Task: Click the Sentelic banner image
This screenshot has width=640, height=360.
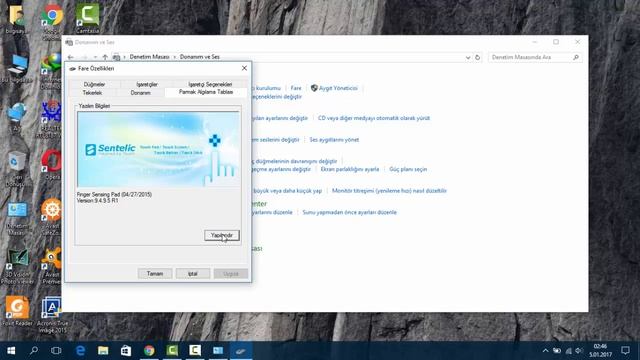Action: (x=158, y=149)
